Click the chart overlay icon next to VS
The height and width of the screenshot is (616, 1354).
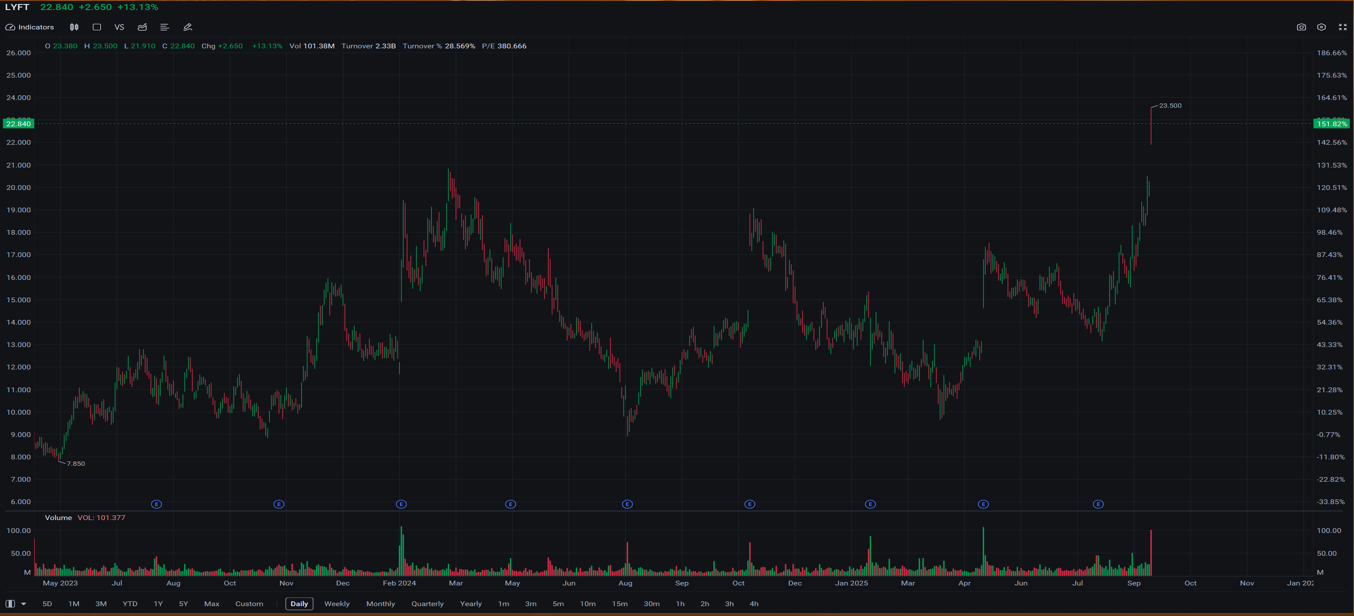(142, 27)
